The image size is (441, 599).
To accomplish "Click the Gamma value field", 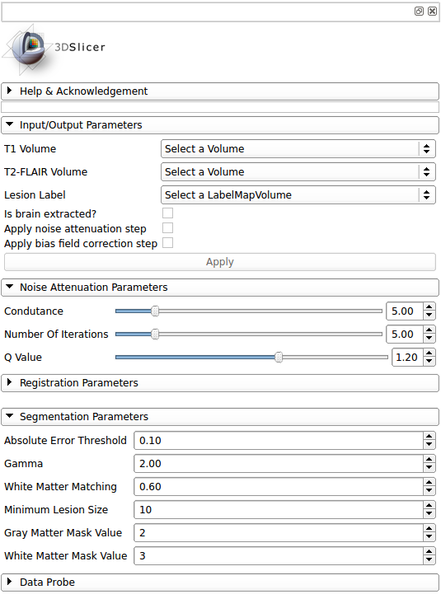I will pos(279,464).
